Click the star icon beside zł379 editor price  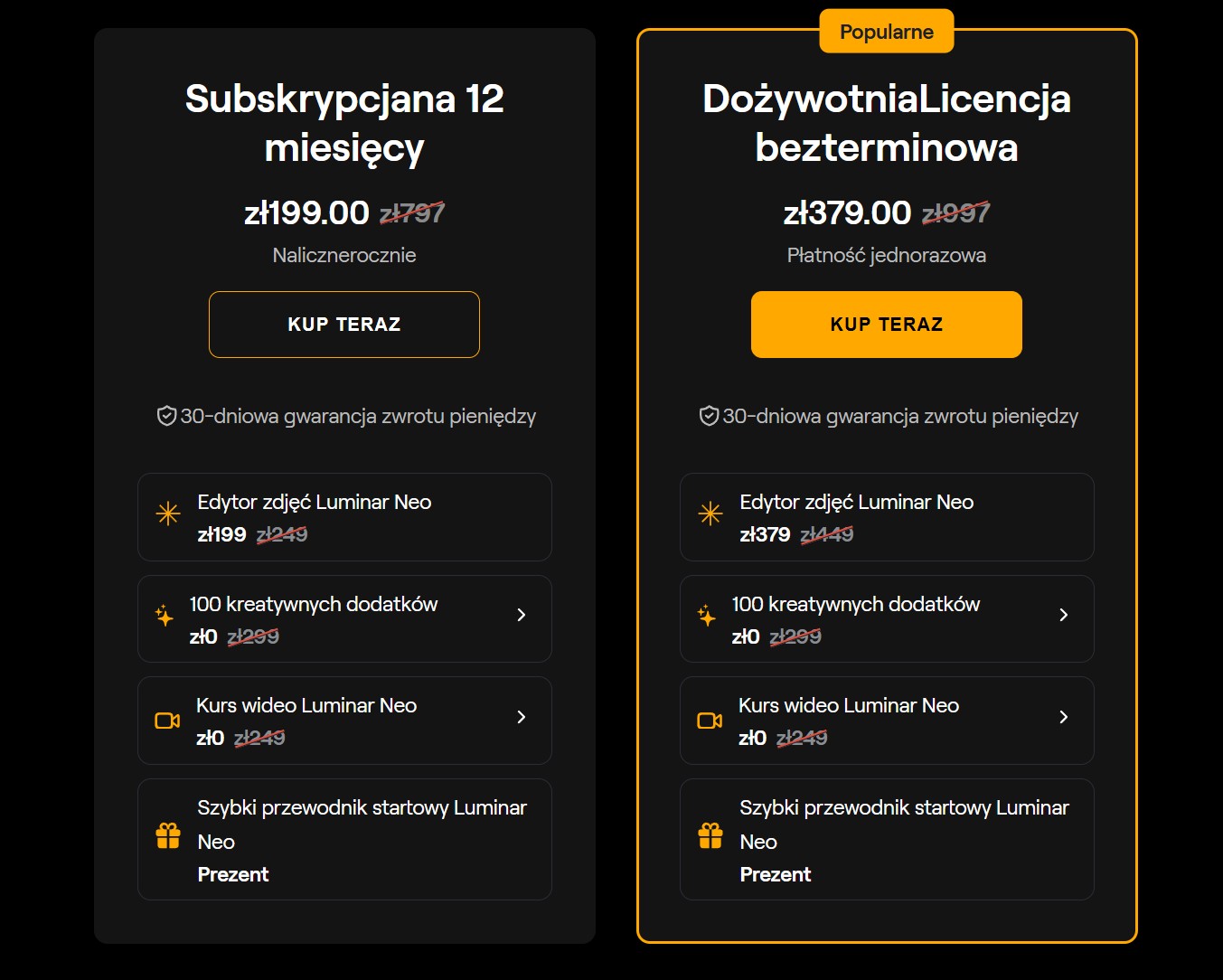(710, 514)
